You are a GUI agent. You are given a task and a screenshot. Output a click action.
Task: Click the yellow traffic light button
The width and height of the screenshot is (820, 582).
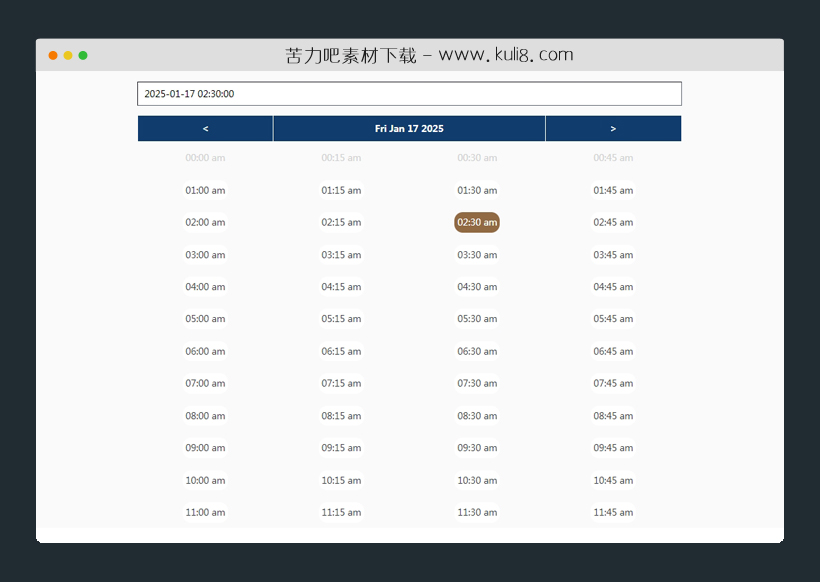pos(67,55)
